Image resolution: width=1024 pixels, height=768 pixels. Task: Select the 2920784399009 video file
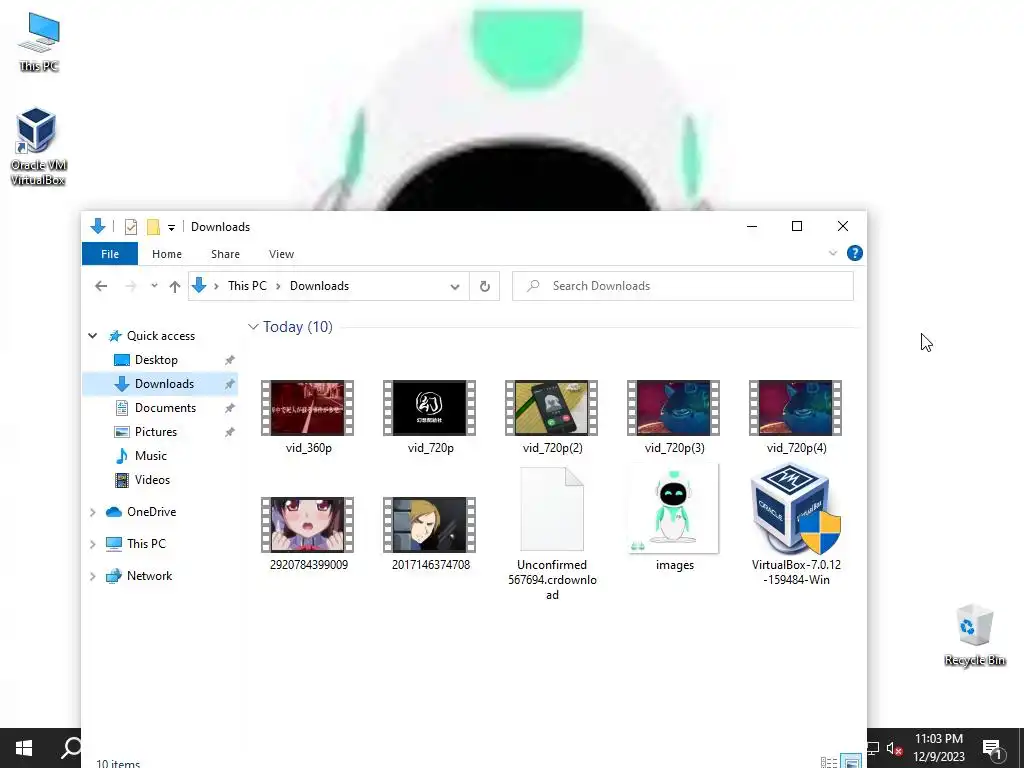pos(308,534)
